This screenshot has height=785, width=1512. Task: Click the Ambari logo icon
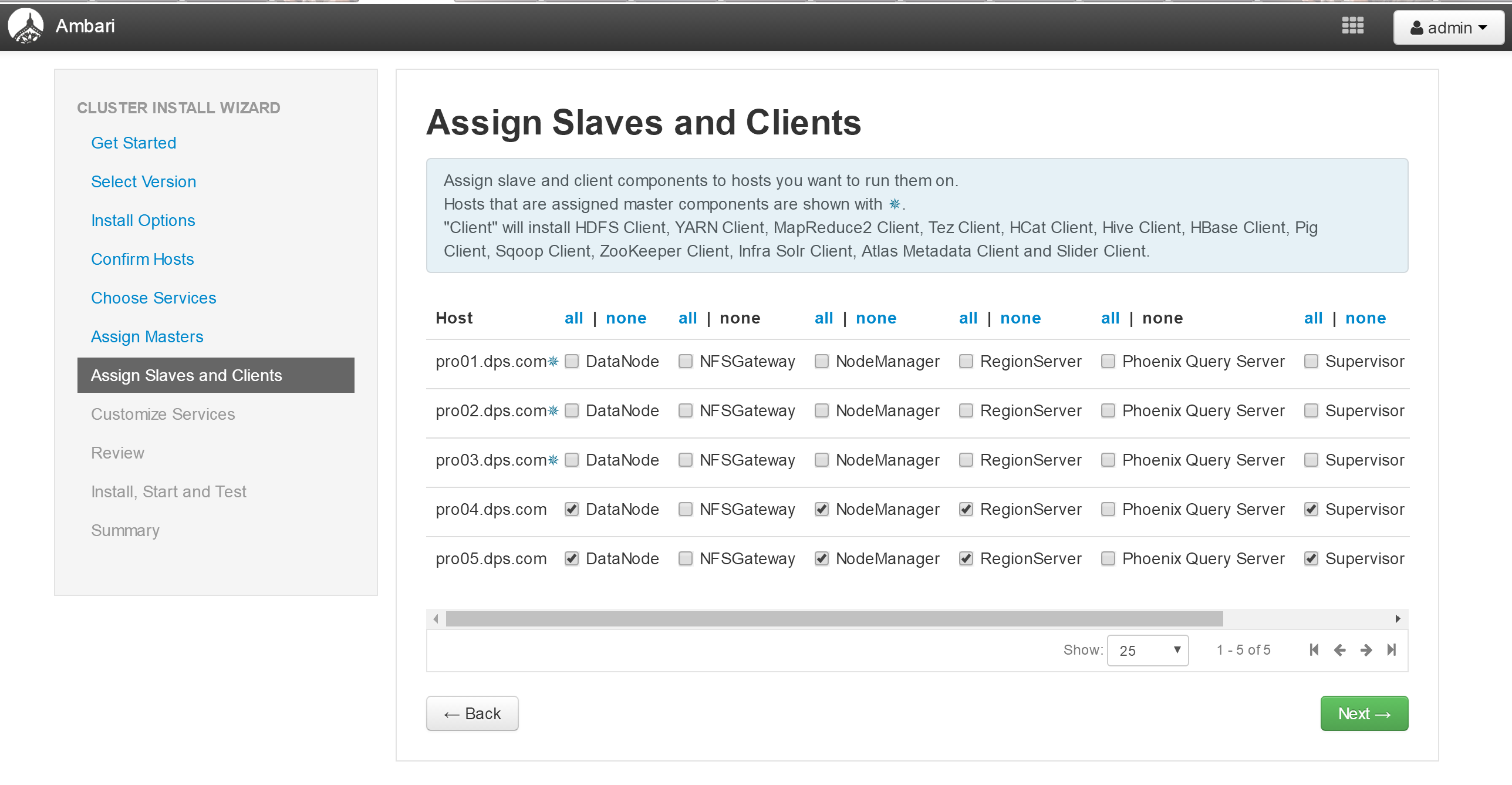tap(25, 26)
